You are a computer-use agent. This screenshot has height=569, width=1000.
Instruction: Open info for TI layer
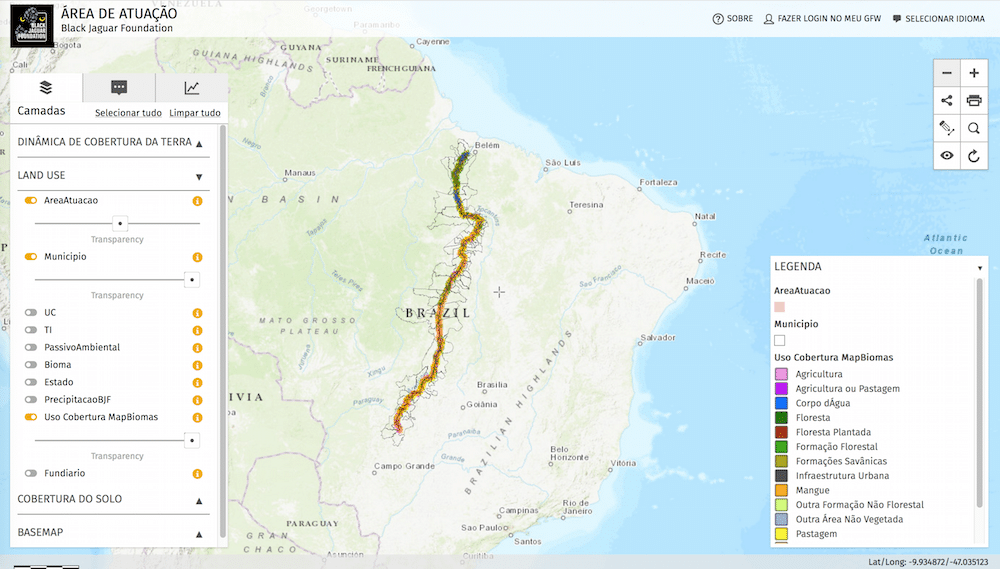coord(198,330)
